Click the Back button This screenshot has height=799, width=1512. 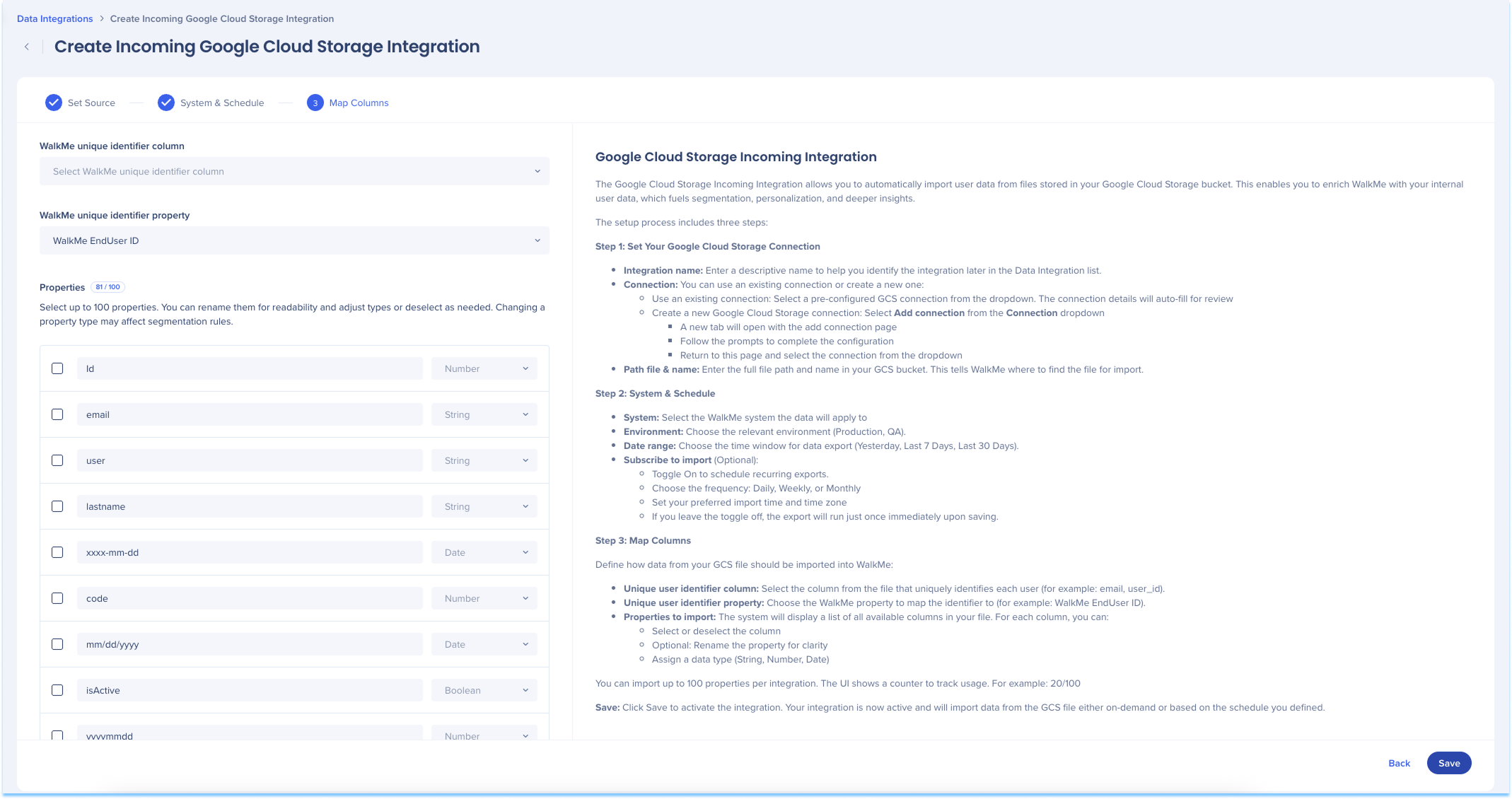tap(1399, 763)
